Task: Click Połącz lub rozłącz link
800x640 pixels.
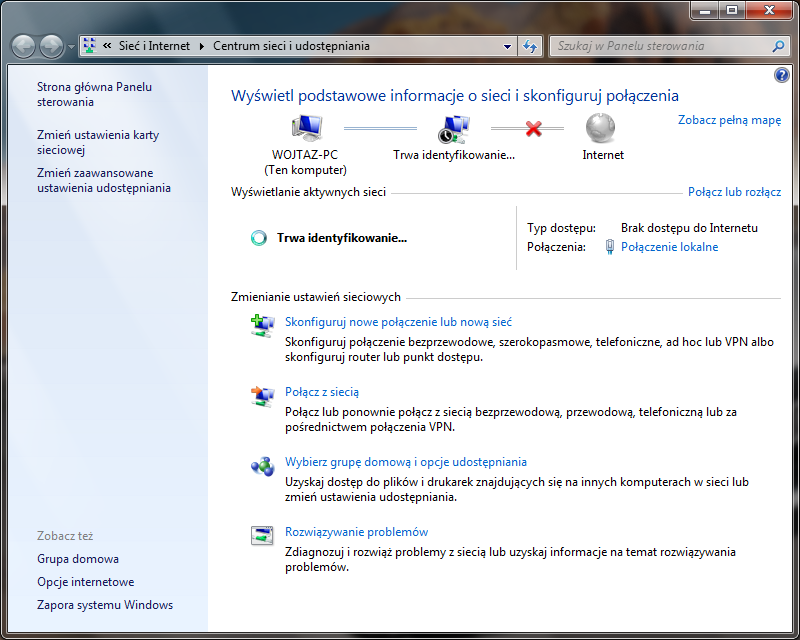Action: [734, 192]
